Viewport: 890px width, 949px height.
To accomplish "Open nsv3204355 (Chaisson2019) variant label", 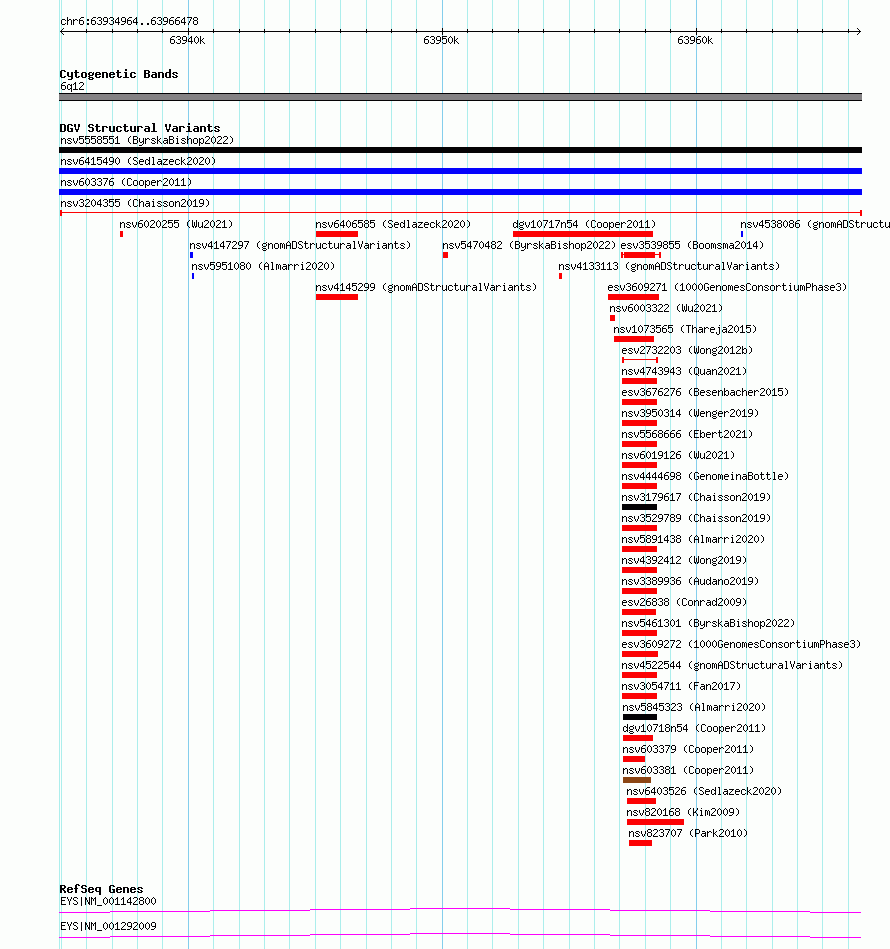I will pyautogui.click(x=135, y=203).
